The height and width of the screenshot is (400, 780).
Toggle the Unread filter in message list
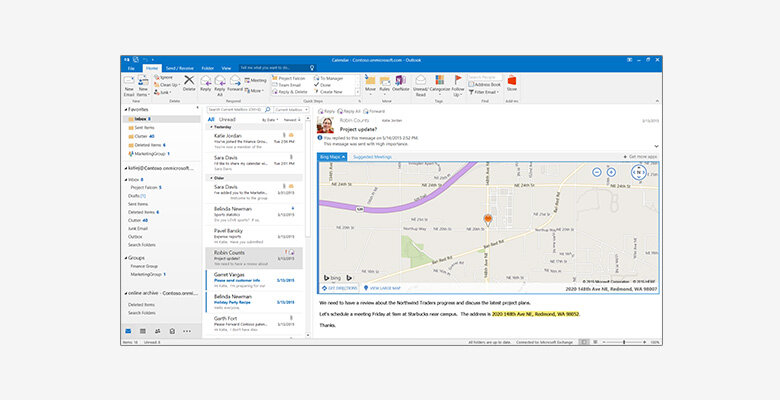(x=226, y=119)
